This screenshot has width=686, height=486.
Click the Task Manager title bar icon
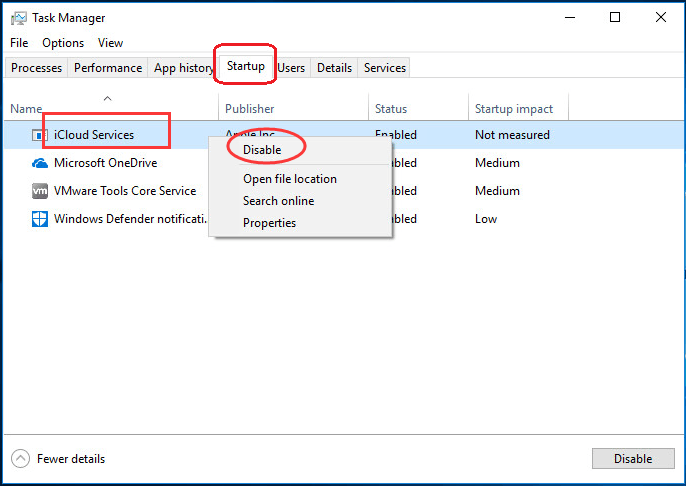tap(19, 18)
